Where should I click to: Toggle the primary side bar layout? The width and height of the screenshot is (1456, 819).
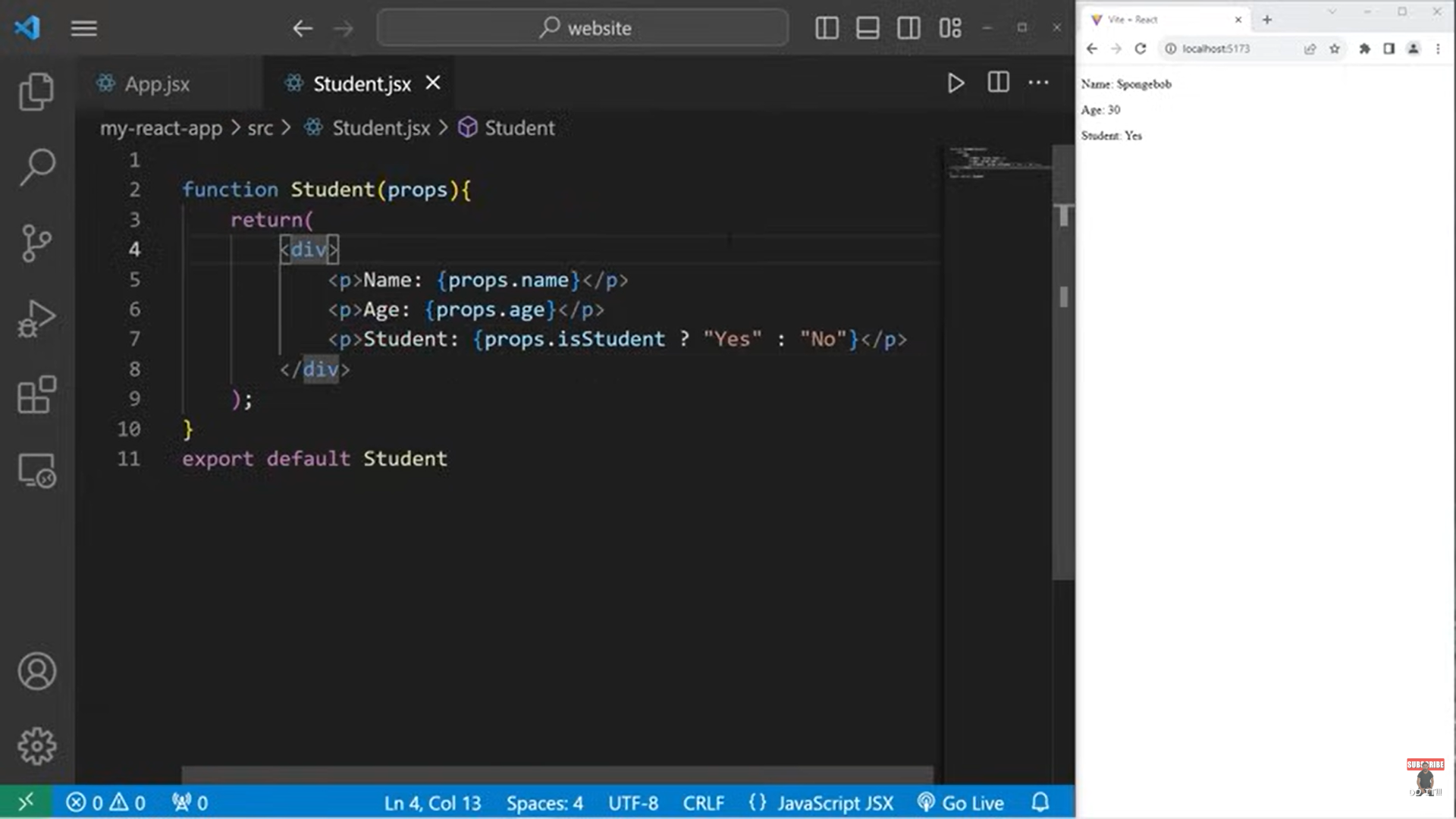tap(827, 28)
